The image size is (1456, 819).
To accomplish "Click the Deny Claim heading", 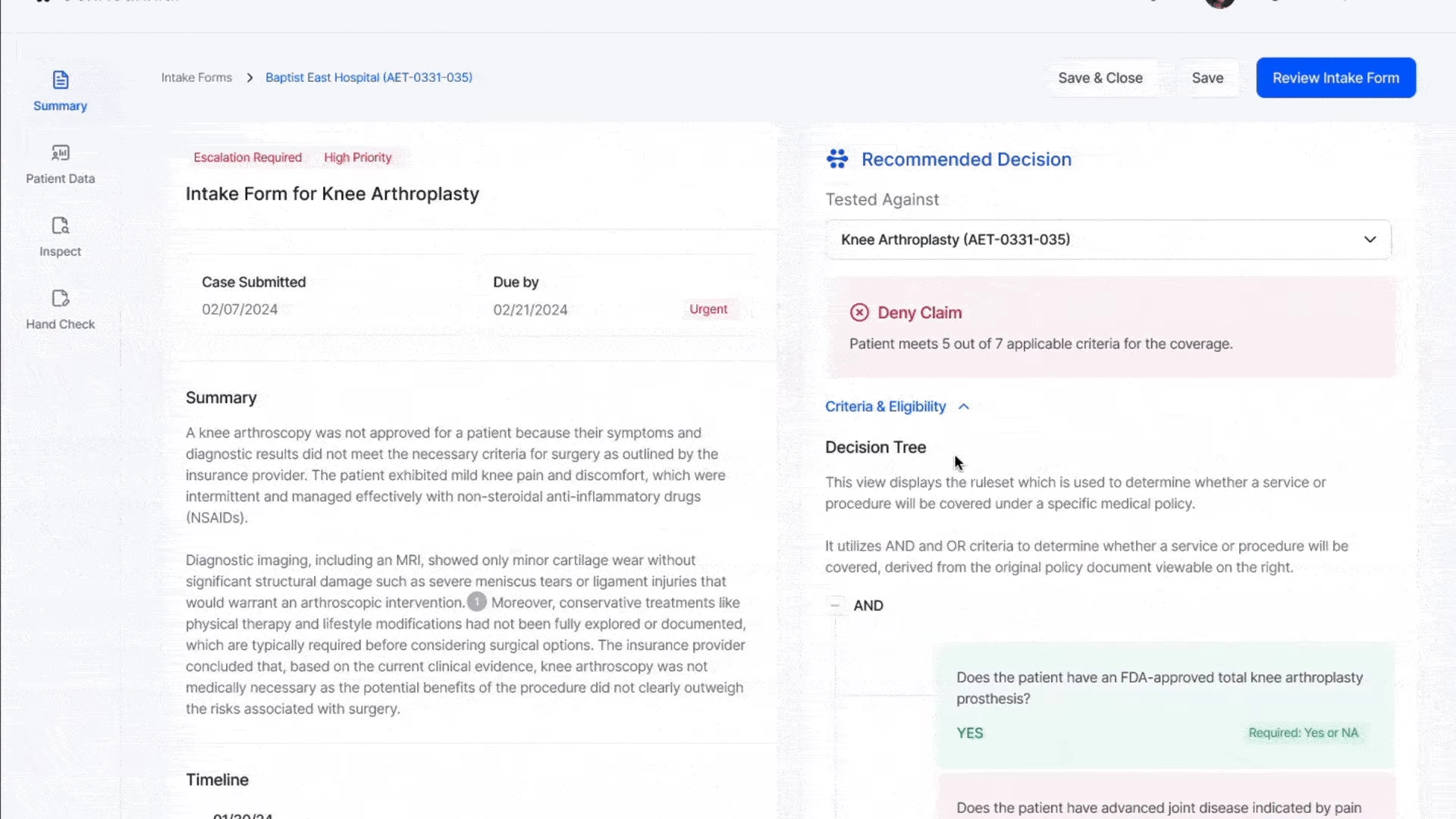I will point(919,312).
